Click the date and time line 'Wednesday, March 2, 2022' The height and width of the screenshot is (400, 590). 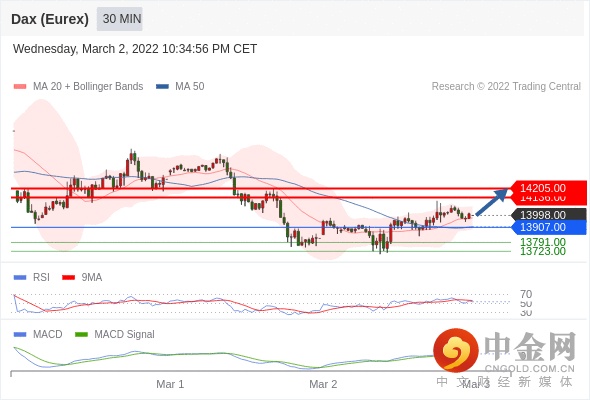pyautogui.click(x=135, y=49)
